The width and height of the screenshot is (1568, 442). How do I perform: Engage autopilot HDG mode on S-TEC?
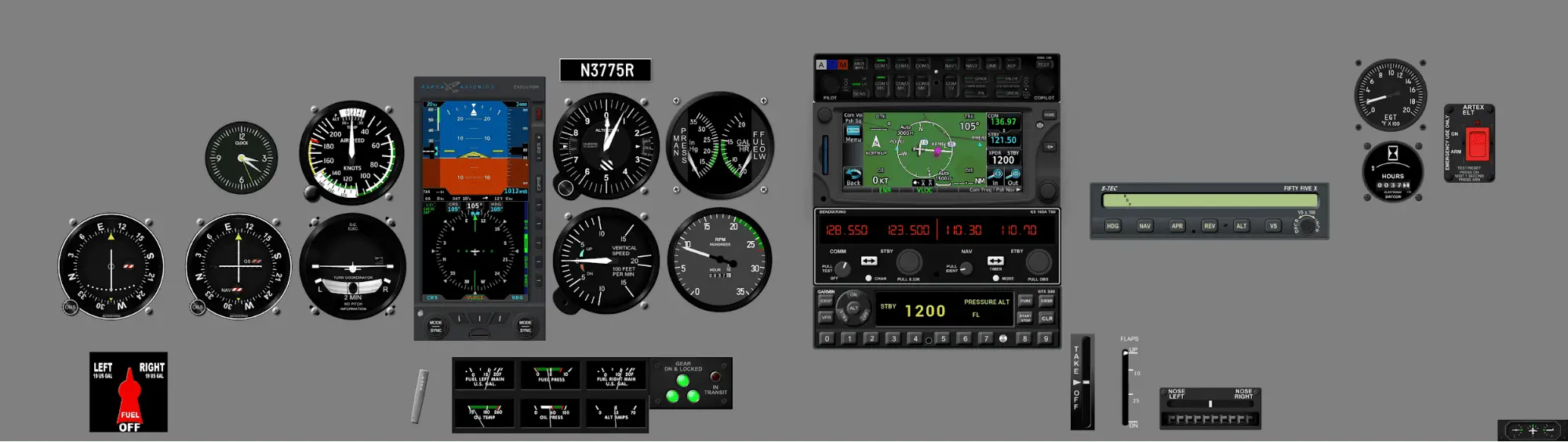1112,226
